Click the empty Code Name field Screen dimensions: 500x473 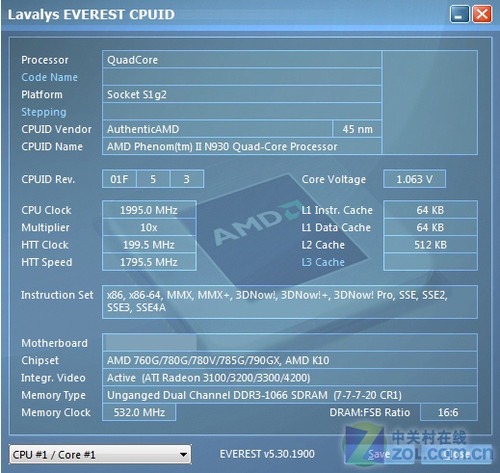point(242,77)
